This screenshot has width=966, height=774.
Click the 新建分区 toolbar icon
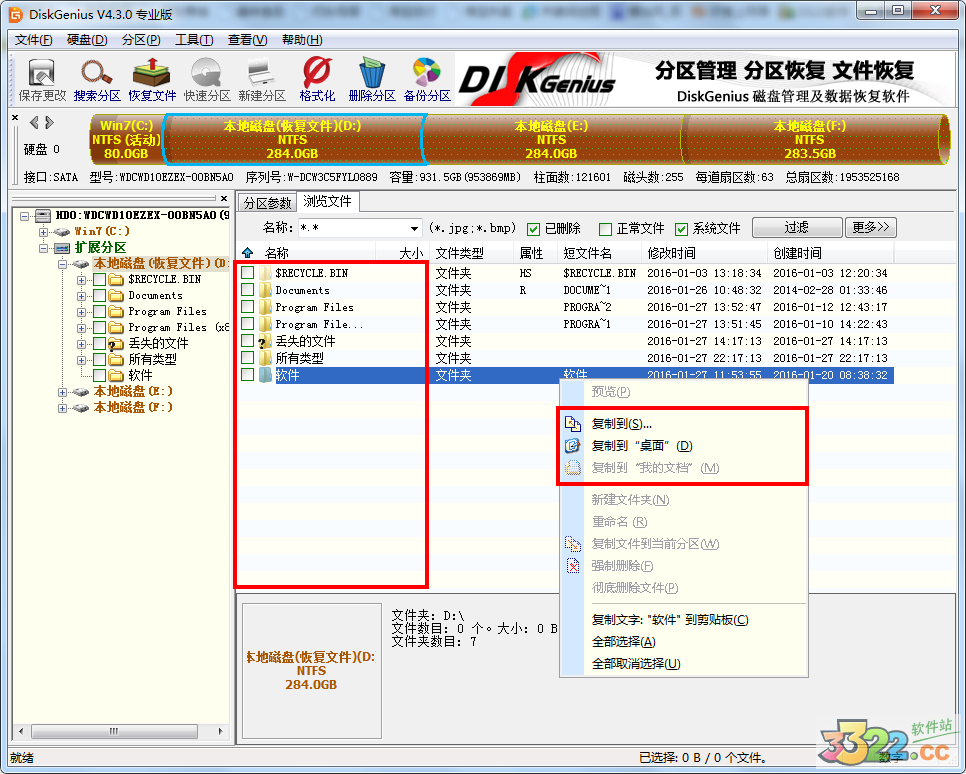(262, 79)
